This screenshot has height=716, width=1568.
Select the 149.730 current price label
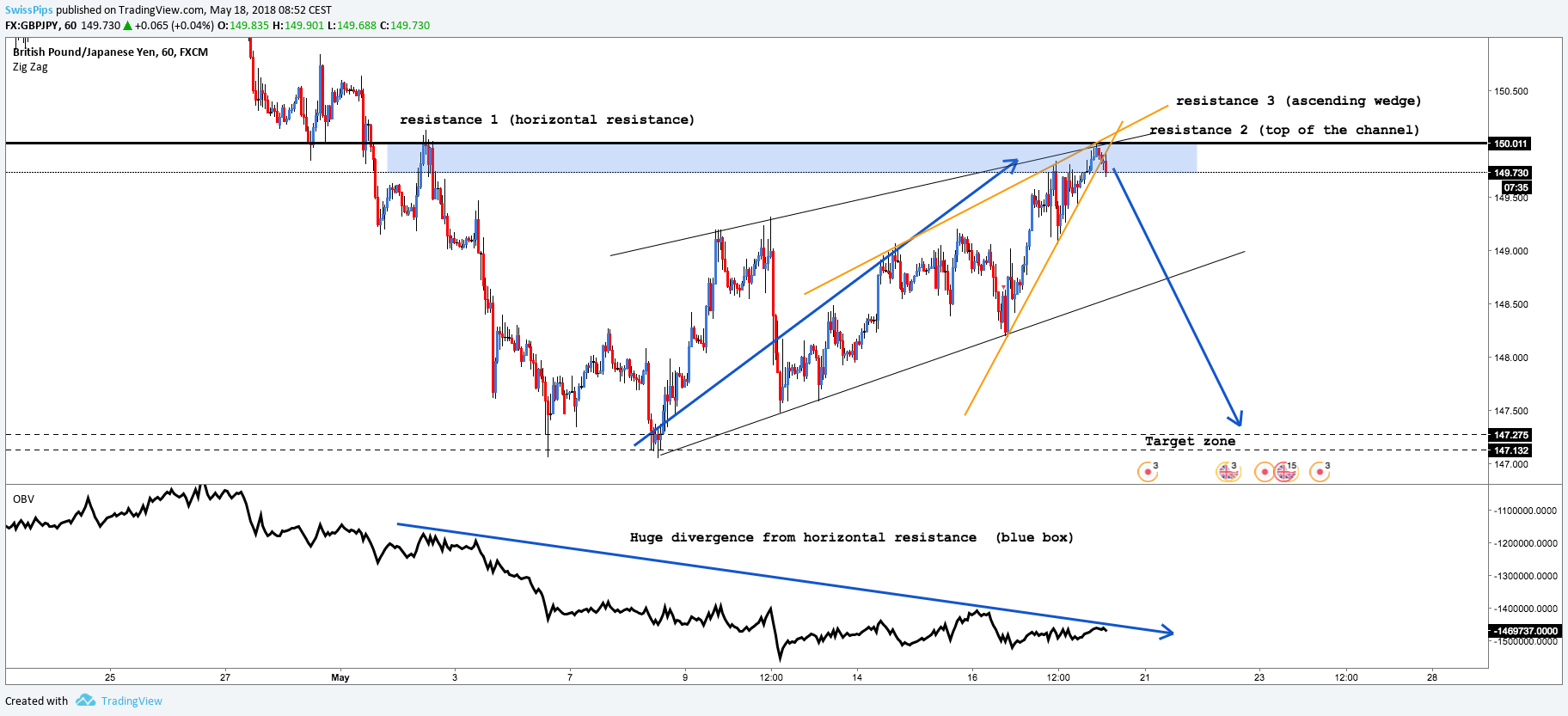click(1510, 173)
